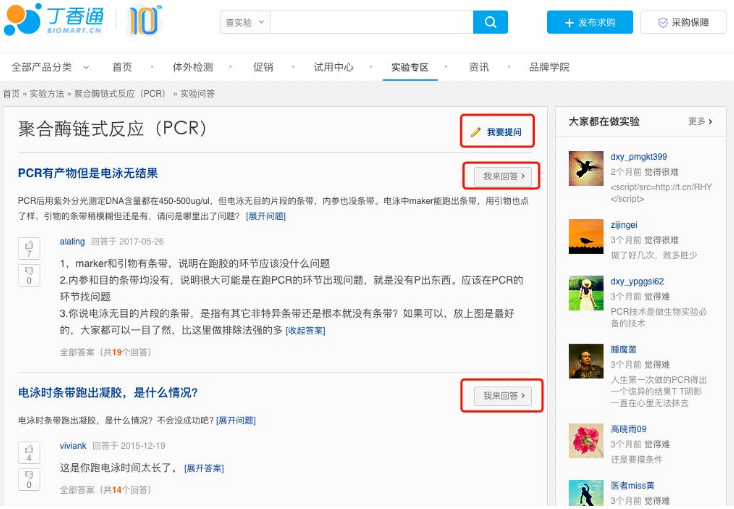Open the 资讯 nav item

click(x=479, y=67)
